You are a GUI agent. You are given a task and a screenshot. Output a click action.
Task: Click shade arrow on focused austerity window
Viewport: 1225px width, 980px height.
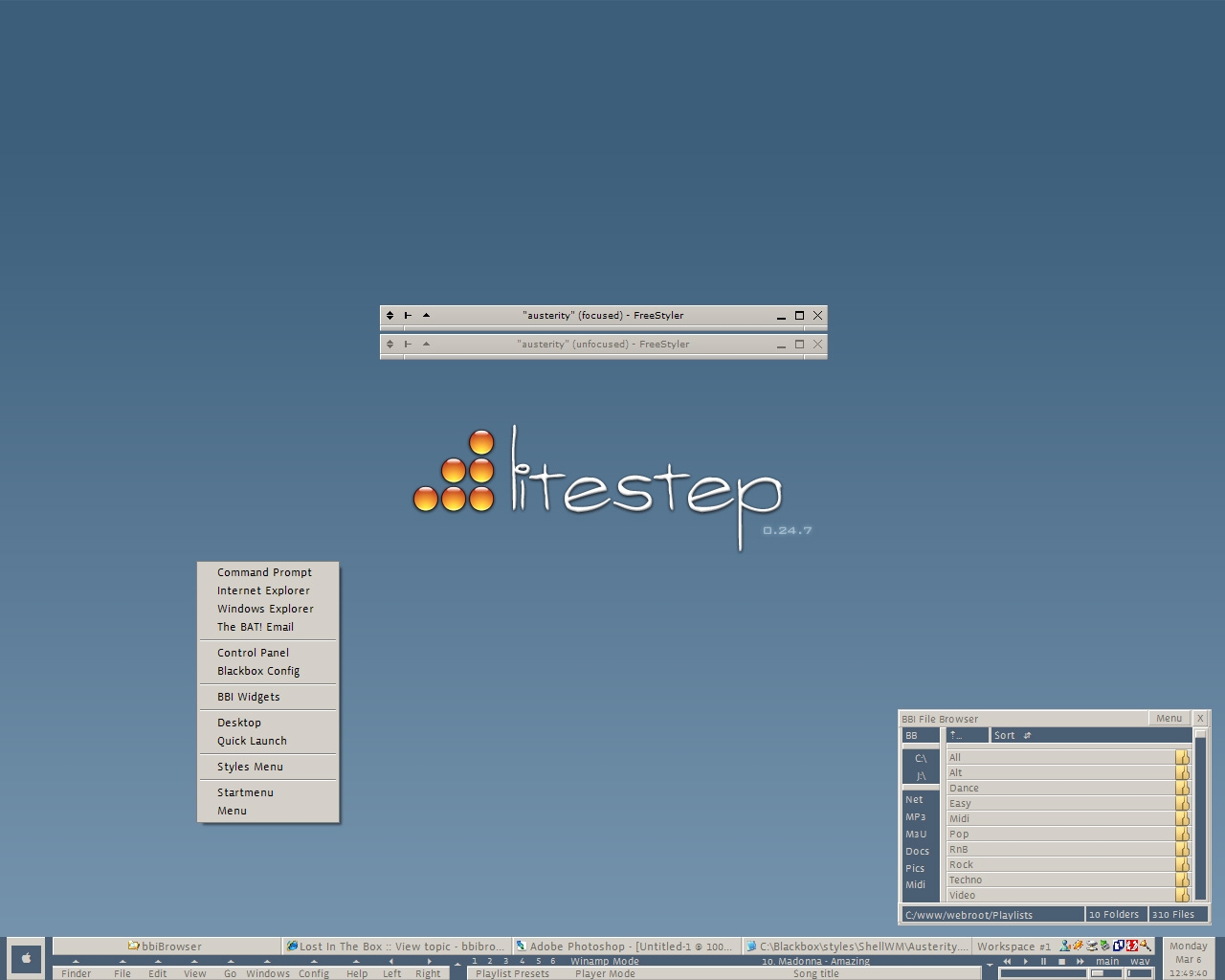click(426, 315)
